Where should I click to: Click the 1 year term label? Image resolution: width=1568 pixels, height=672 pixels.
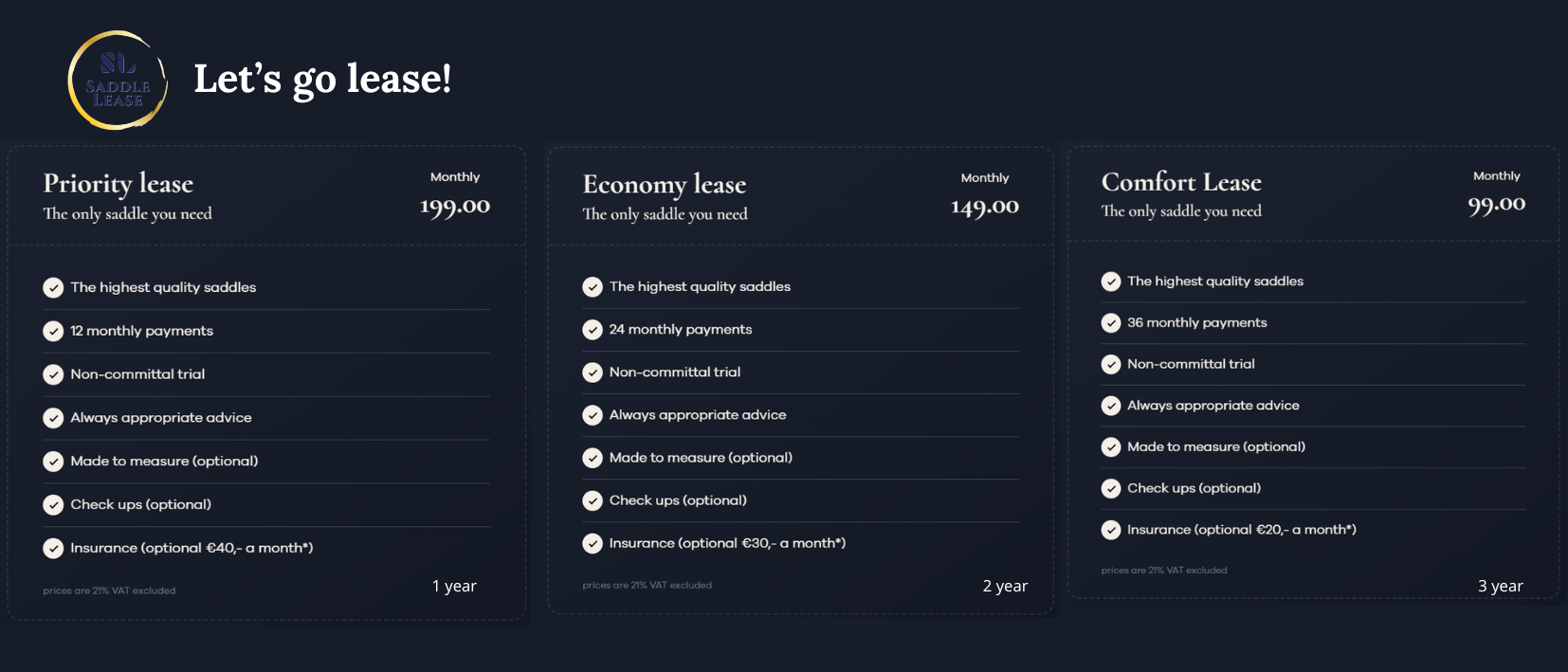coord(454,586)
